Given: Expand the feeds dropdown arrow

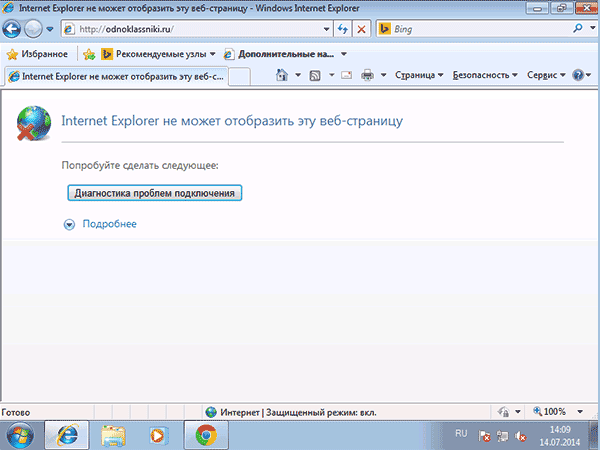Looking at the screenshot, I should click(331, 75).
